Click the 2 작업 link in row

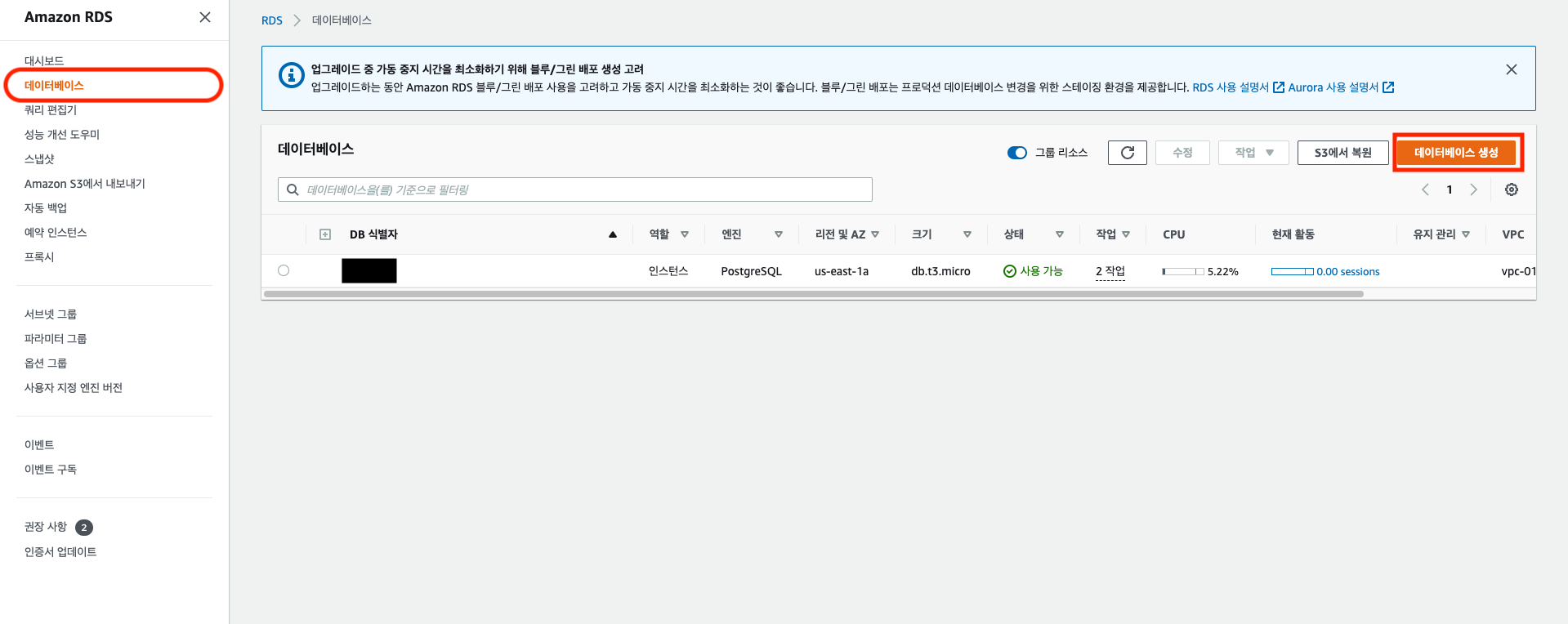pos(1110,271)
